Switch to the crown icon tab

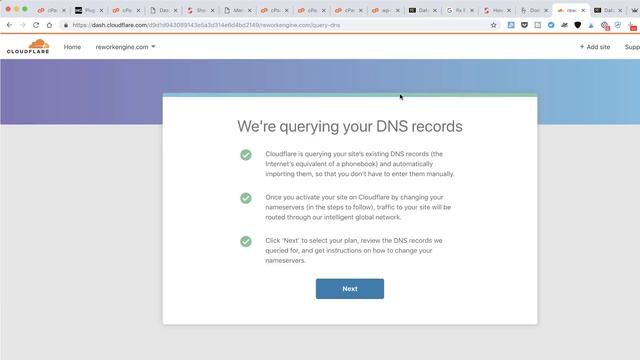(634, 10)
